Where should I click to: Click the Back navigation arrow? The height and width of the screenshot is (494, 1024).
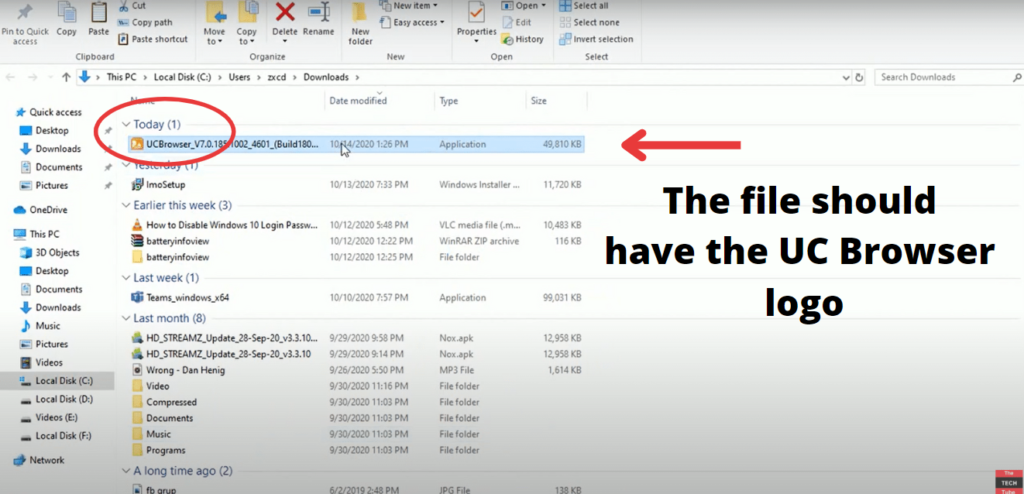(10, 77)
